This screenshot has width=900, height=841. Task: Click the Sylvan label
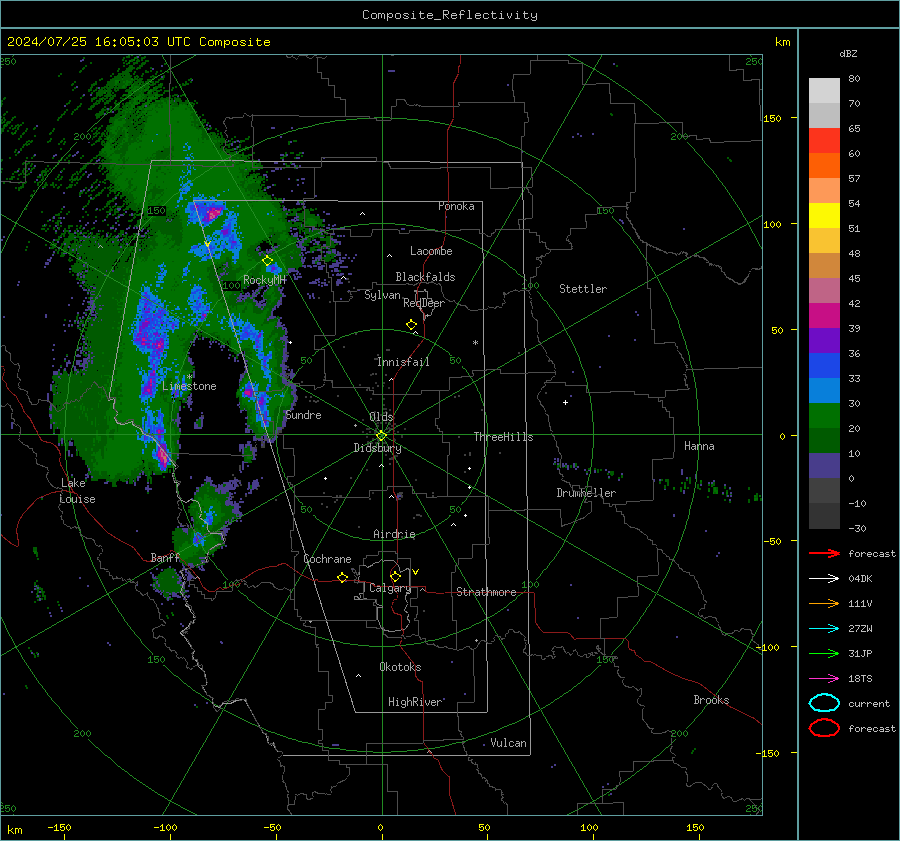pos(382,295)
